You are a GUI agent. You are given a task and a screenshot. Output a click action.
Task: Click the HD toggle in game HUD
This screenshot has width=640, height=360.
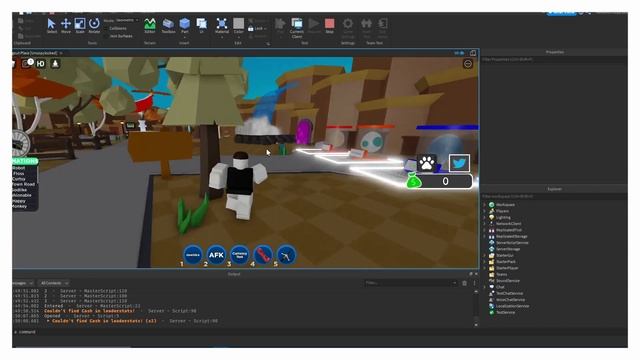click(40, 63)
